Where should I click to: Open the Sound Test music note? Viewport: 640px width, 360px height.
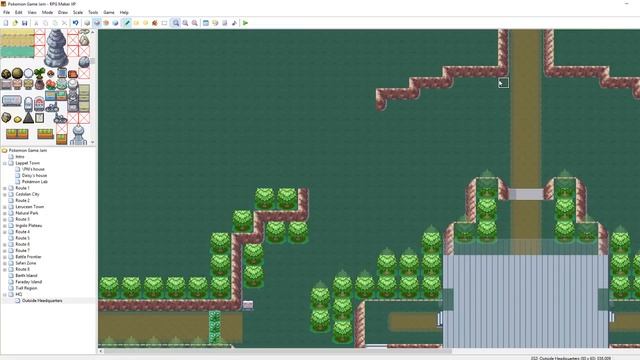click(234, 23)
